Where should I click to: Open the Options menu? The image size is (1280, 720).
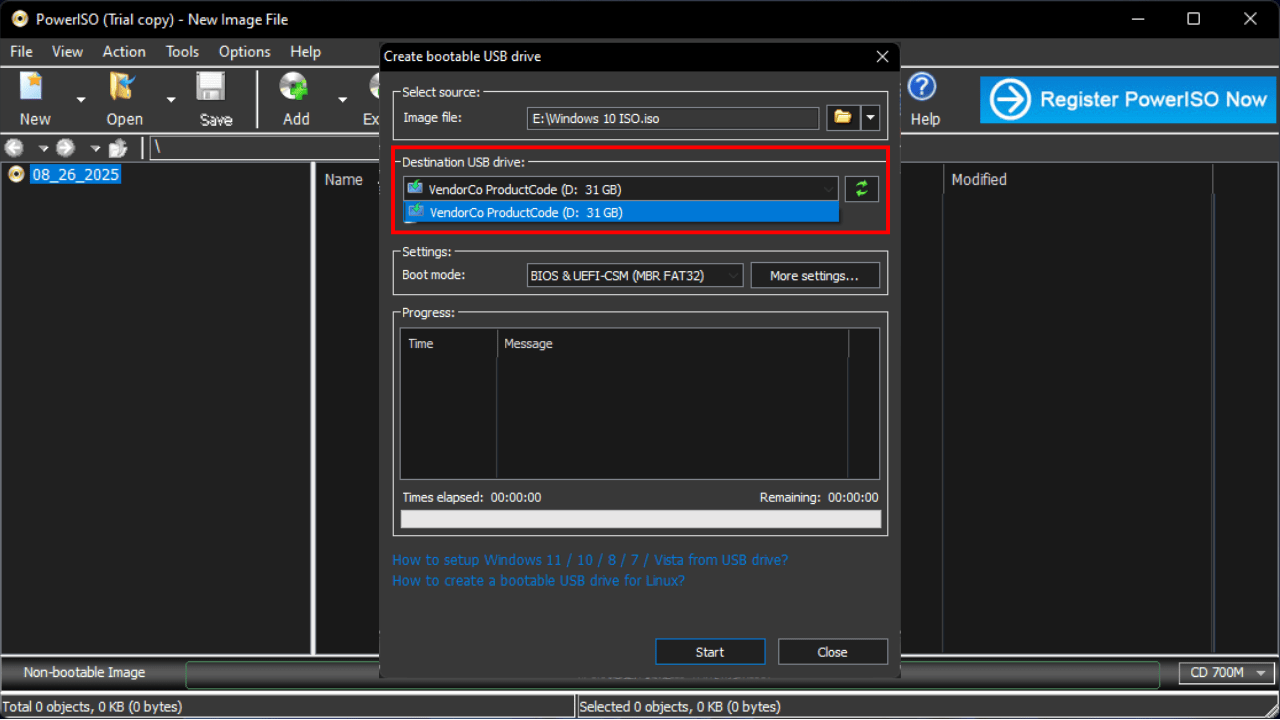[x=244, y=51]
